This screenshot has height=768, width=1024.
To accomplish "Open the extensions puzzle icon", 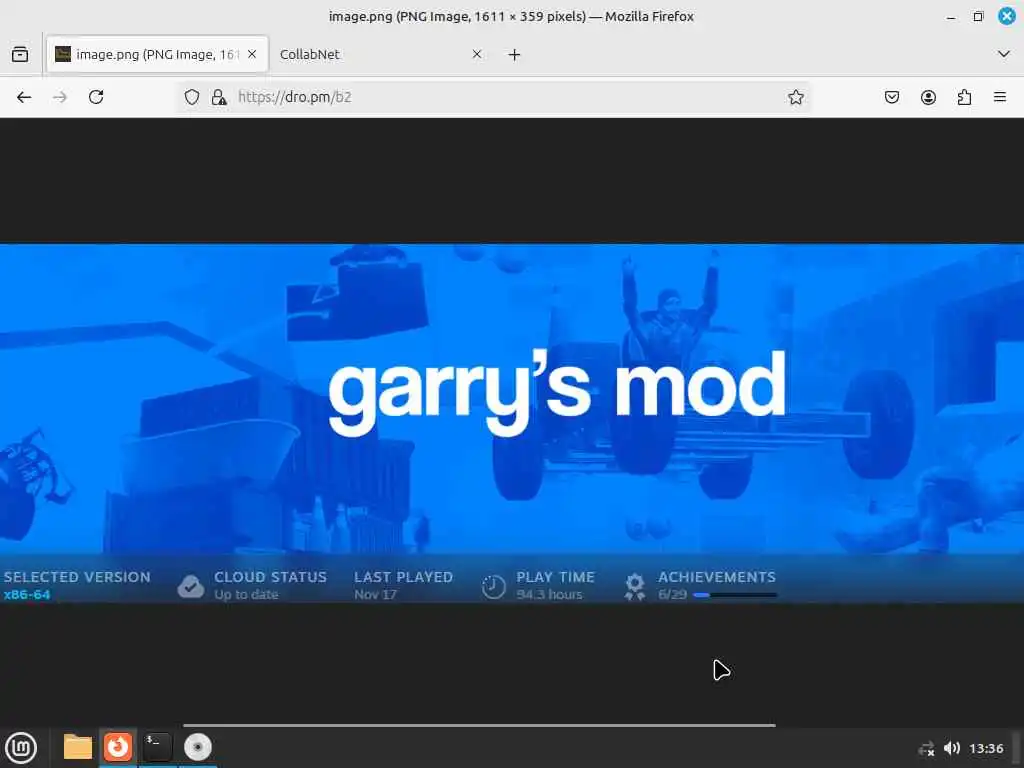I will click(x=964, y=97).
